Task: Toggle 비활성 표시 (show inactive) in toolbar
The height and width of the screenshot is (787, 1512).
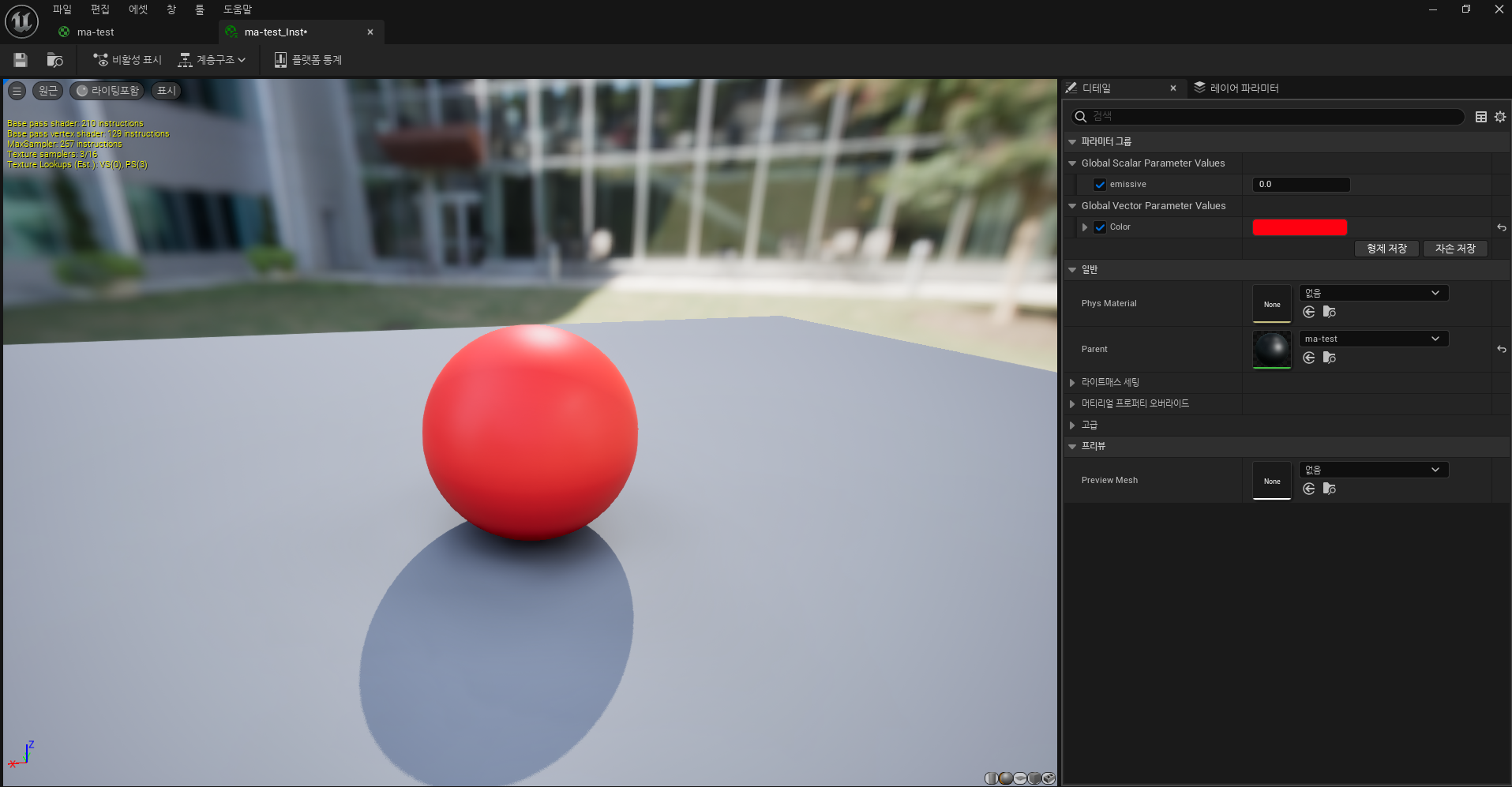Action: [x=127, y=60]
